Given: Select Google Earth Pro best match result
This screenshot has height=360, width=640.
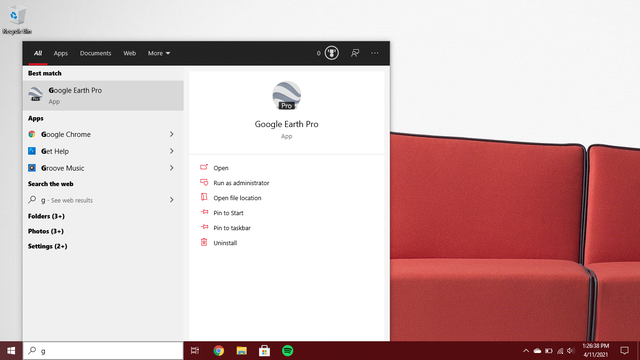Looking at the screenshot, I should coord(103,95).
